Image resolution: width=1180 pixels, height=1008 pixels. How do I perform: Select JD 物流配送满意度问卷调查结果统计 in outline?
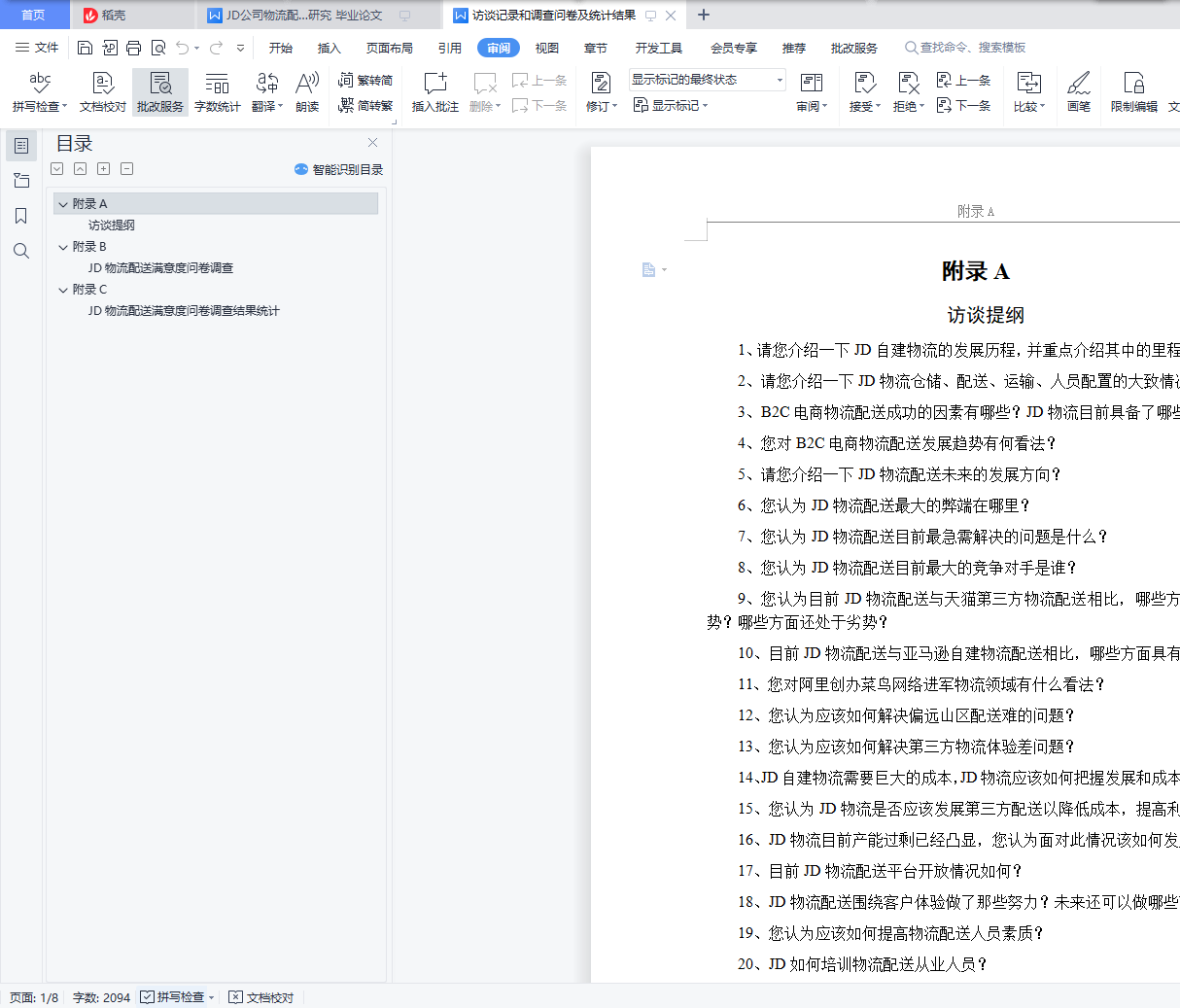[184, 311]
